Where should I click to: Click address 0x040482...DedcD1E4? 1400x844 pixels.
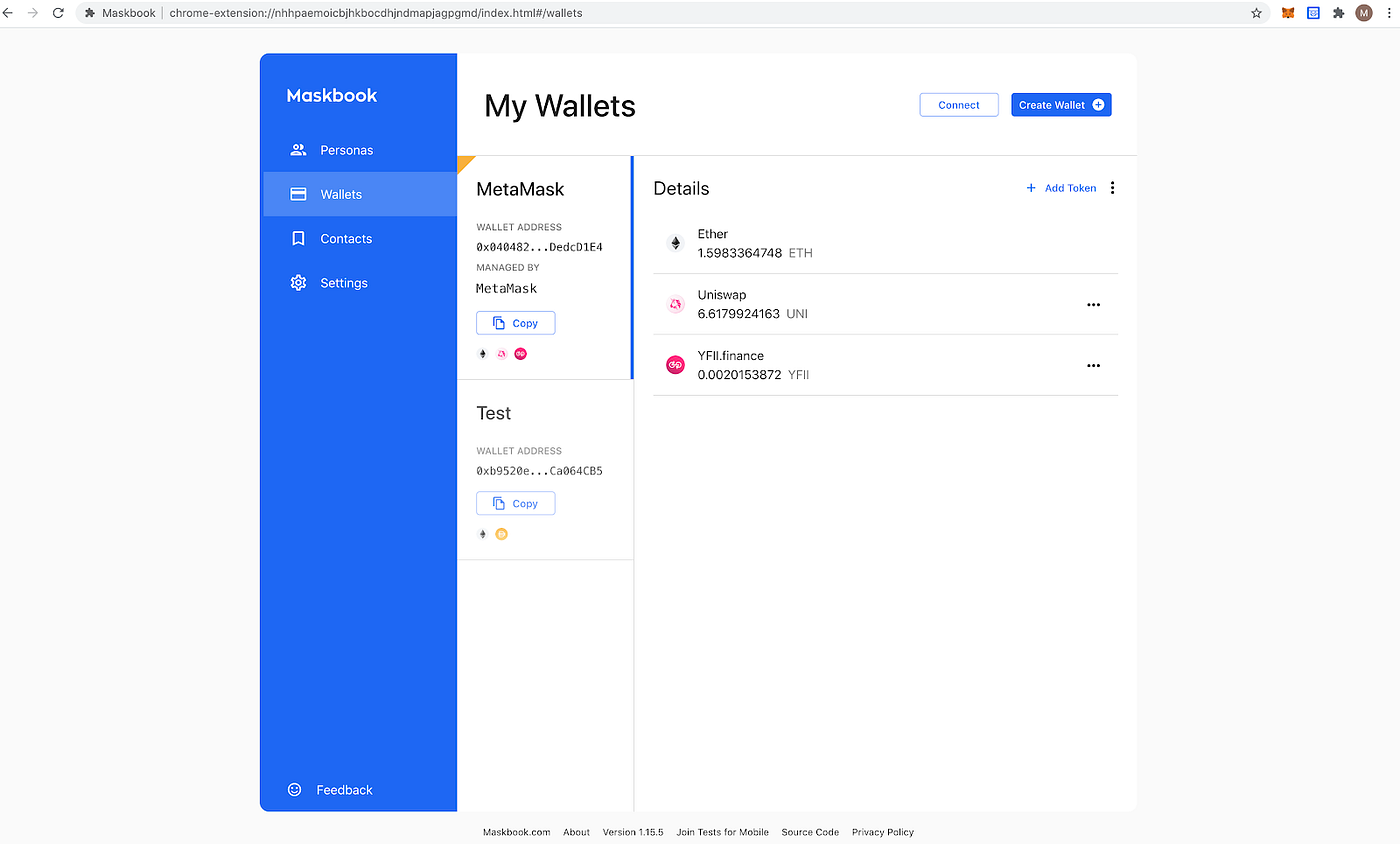tap(539, 247)
